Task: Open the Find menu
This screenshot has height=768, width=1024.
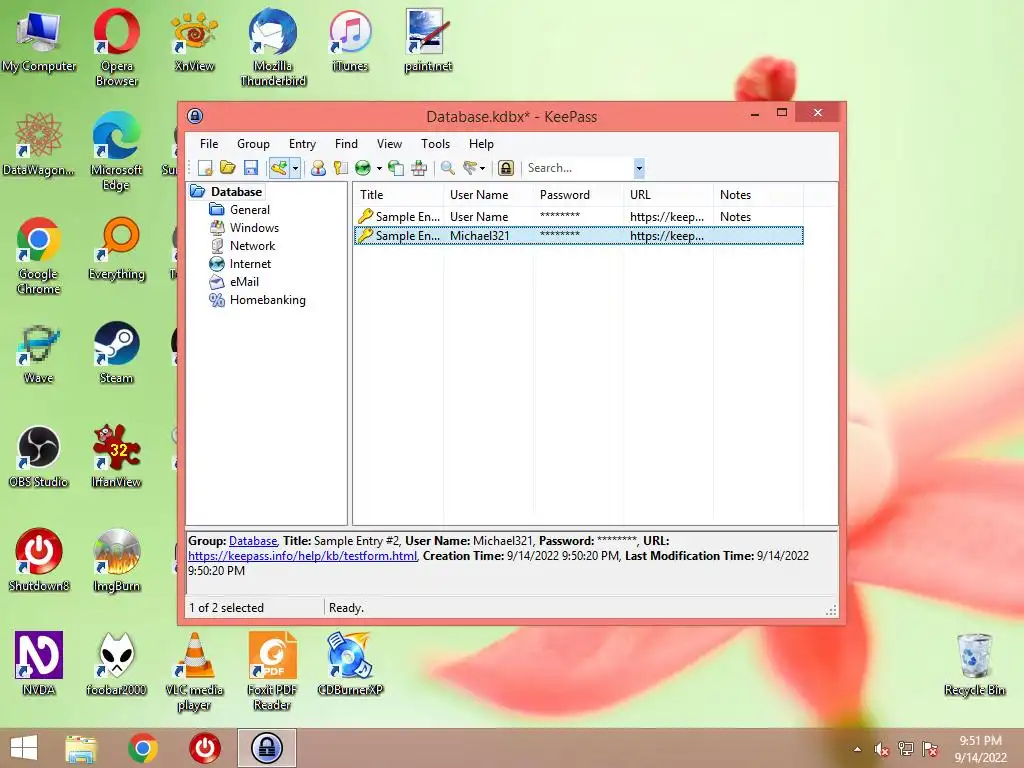Action: pos(346,144)
